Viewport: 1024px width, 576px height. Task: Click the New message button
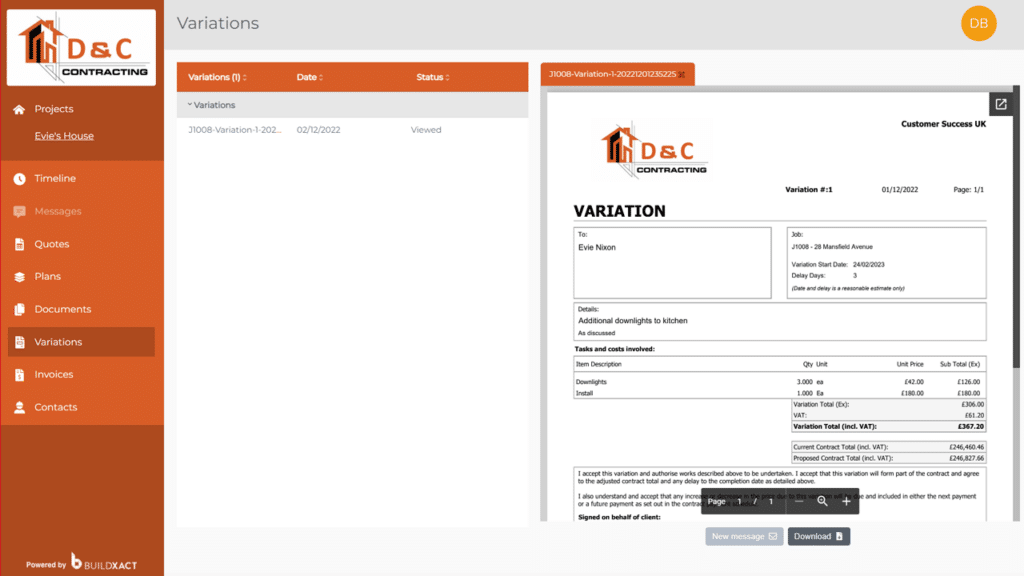point(743,536)
